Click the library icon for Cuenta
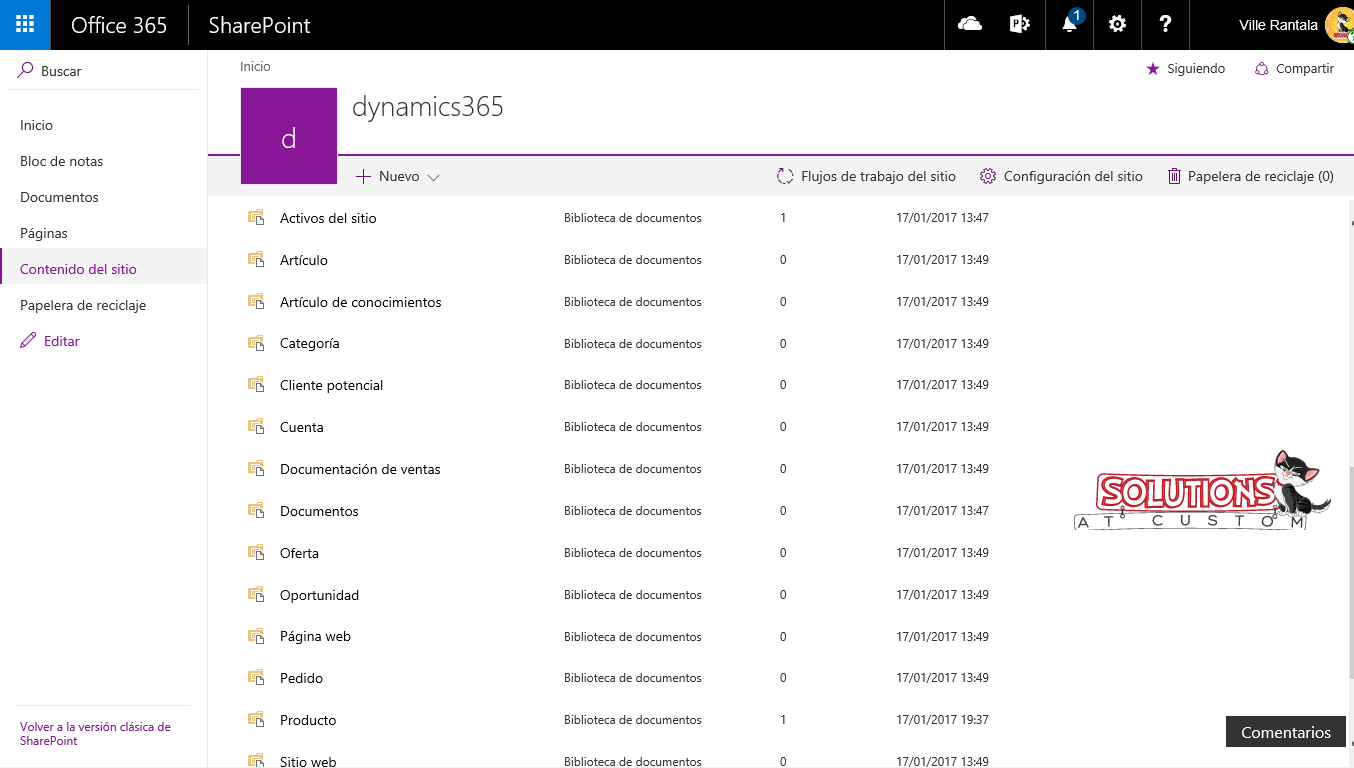 (x=255, y=426)
